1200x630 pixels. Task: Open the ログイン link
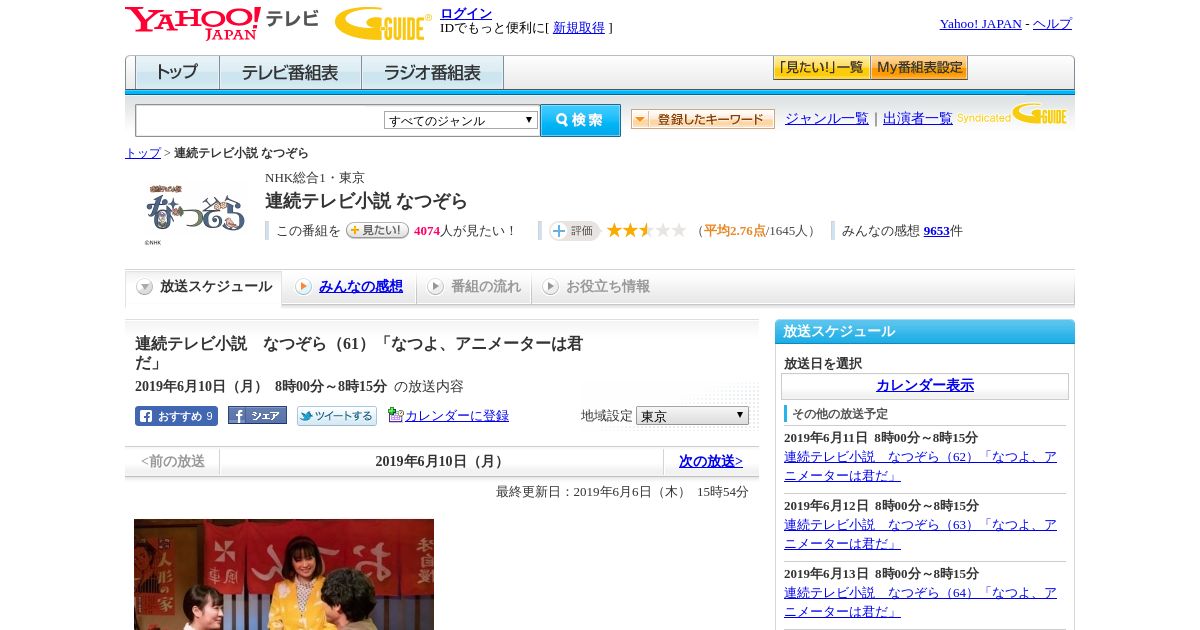[x=466, y=13]
